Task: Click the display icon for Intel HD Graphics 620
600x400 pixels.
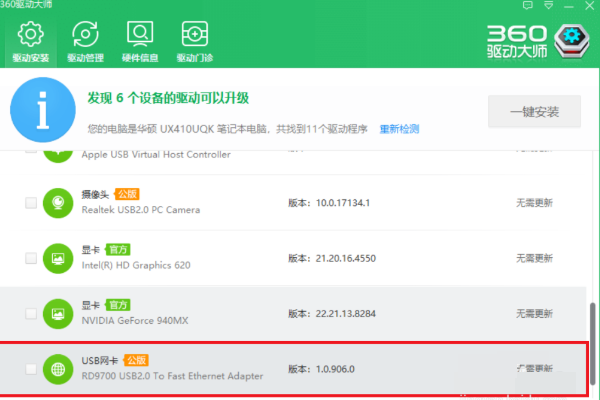Action: pyautogui.click(x=58, y=258)
